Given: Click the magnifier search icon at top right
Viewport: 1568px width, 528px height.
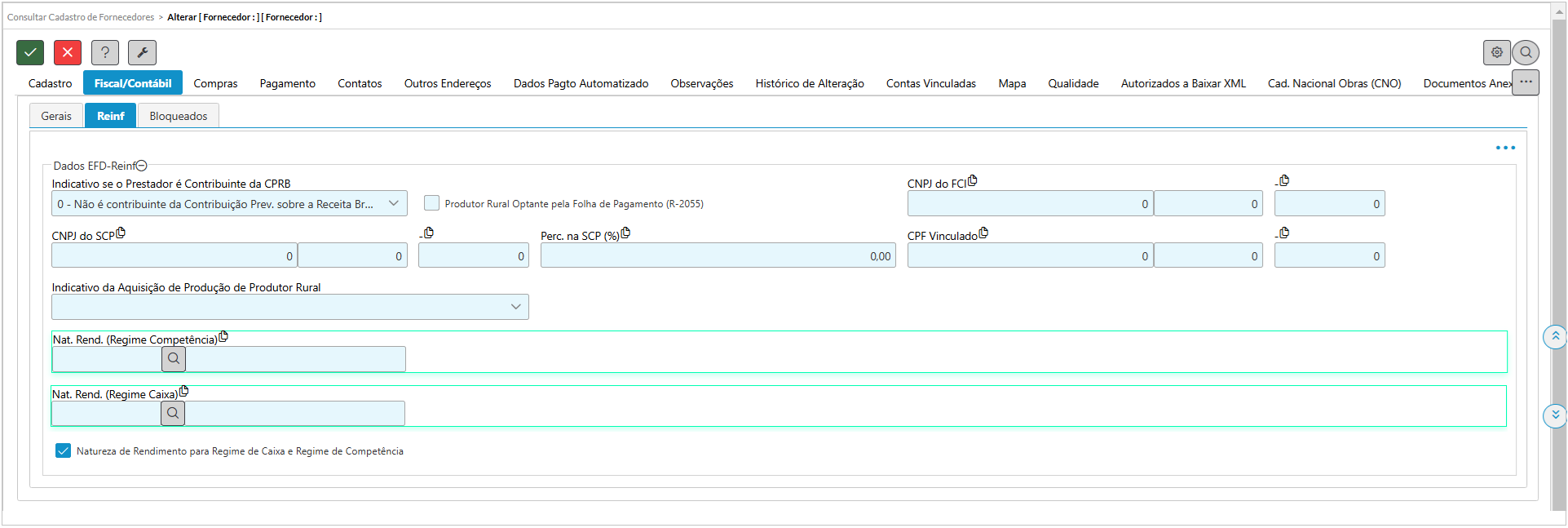Looking at the screenshot, I should [1526, 52].
